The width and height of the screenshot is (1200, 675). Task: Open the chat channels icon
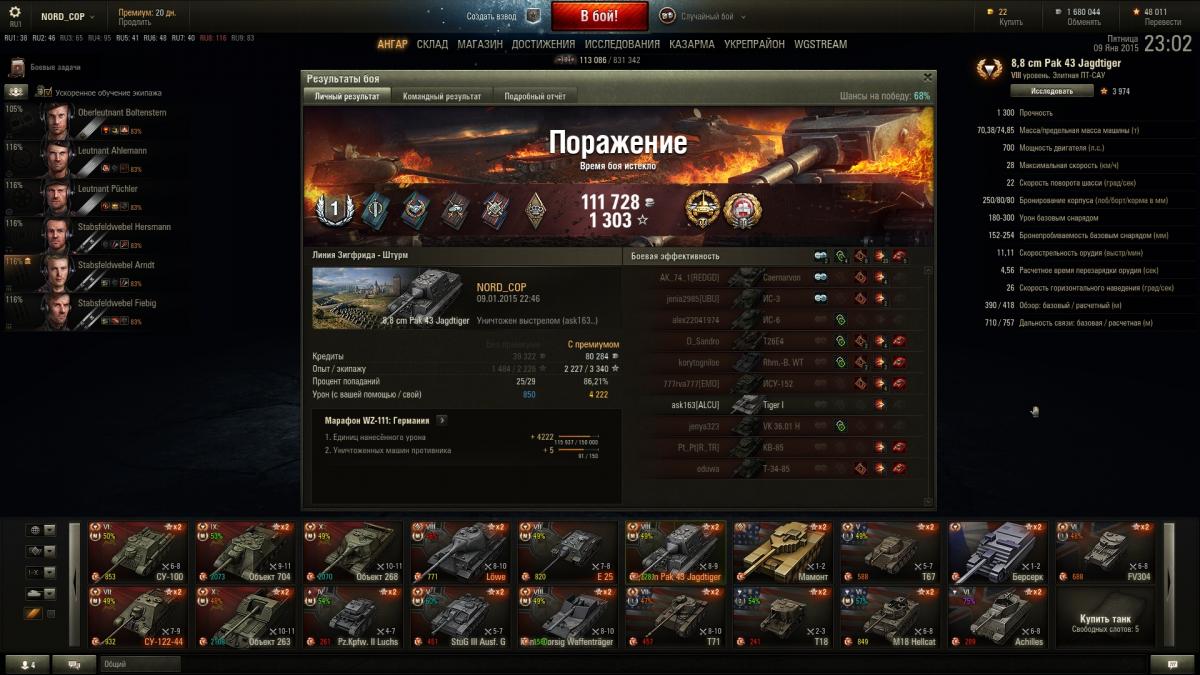click(x=74, y=663)
